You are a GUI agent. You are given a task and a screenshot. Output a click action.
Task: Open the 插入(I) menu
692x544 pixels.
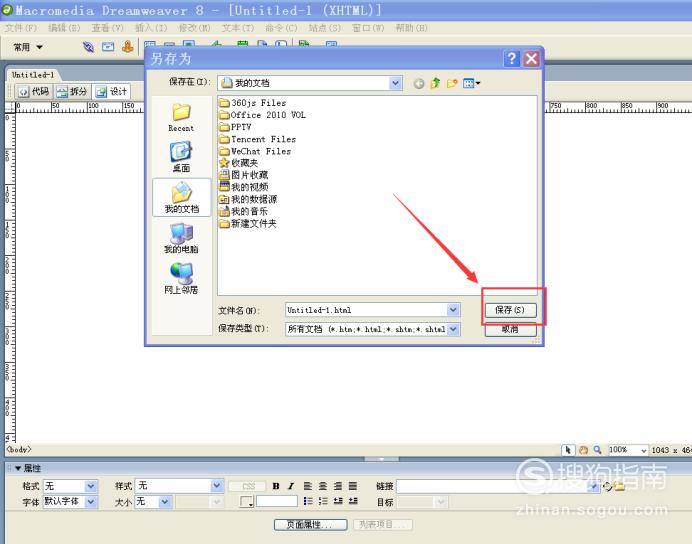point(151,28)
